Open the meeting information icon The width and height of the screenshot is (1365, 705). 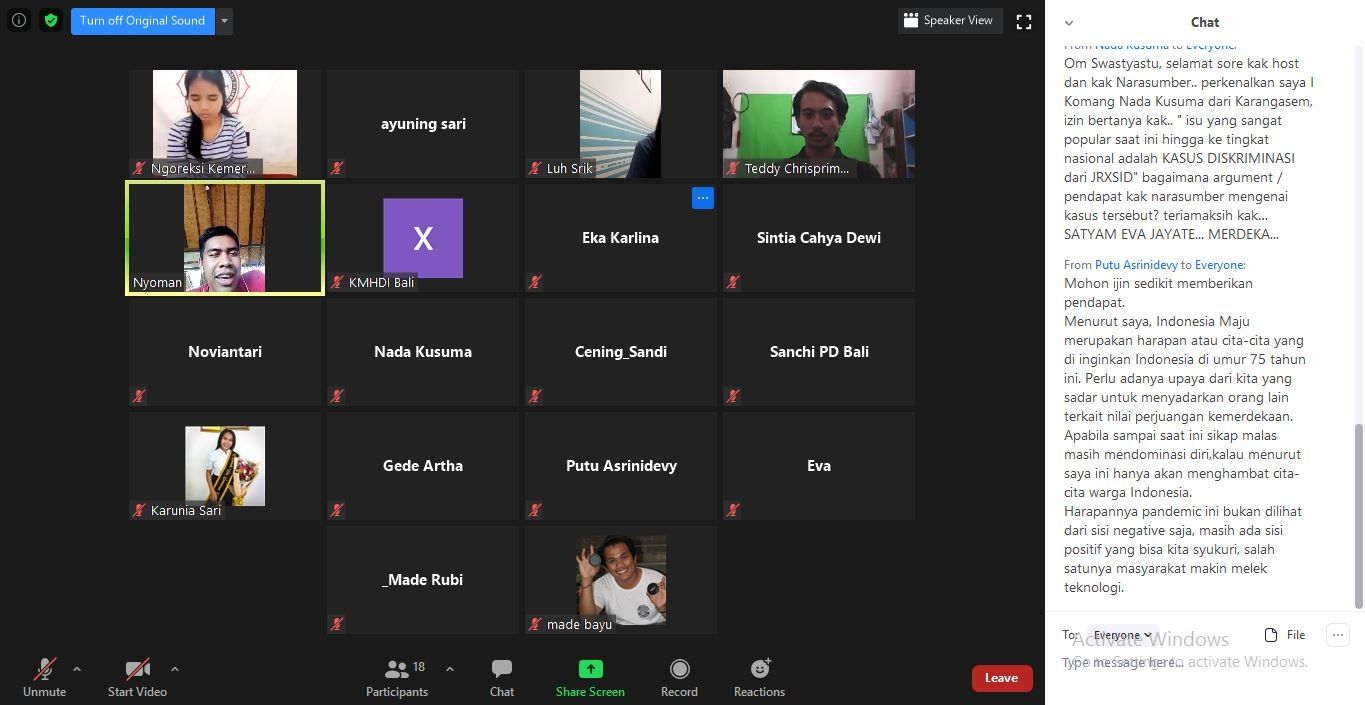pyautogui.click(x=19, y=20)
